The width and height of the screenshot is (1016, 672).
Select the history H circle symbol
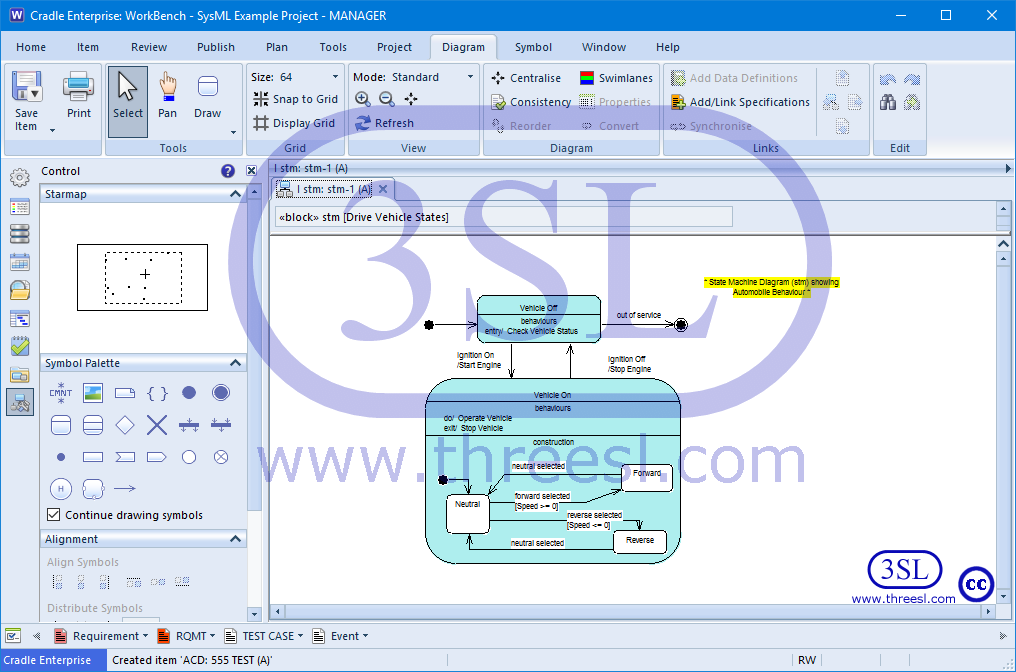(x=61, y=489)
